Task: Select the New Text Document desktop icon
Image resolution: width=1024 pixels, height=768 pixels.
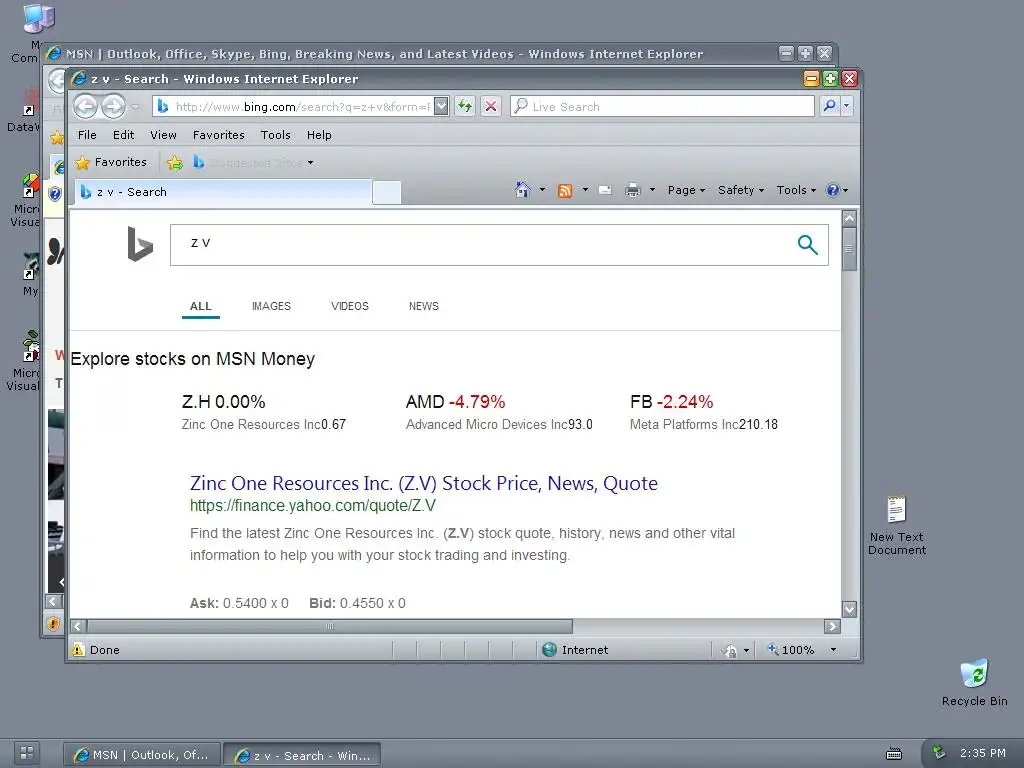Action: click(897, 525)
